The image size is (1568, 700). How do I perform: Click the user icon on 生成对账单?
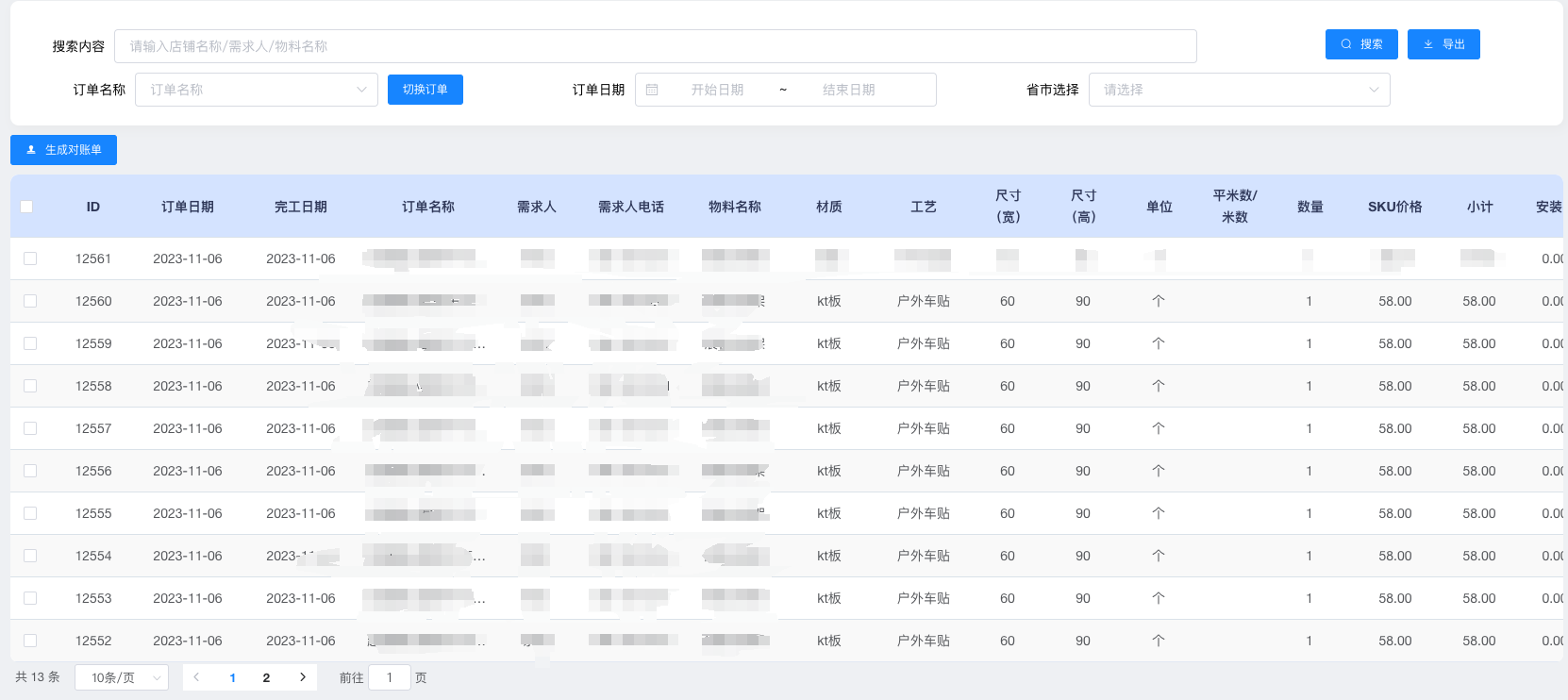point(31,150)
